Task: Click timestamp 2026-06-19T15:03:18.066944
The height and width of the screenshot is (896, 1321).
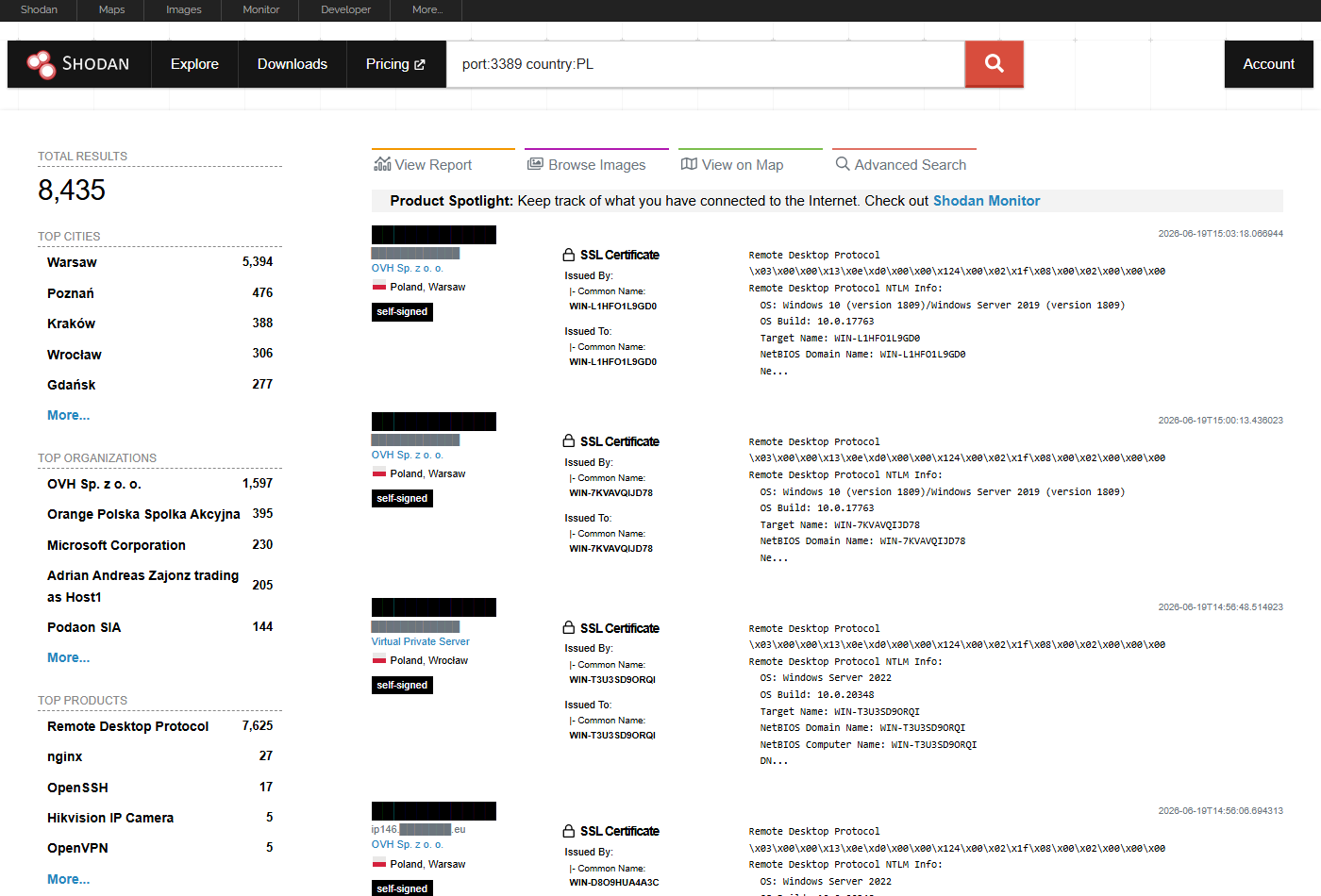Action: pos(1220,233)
